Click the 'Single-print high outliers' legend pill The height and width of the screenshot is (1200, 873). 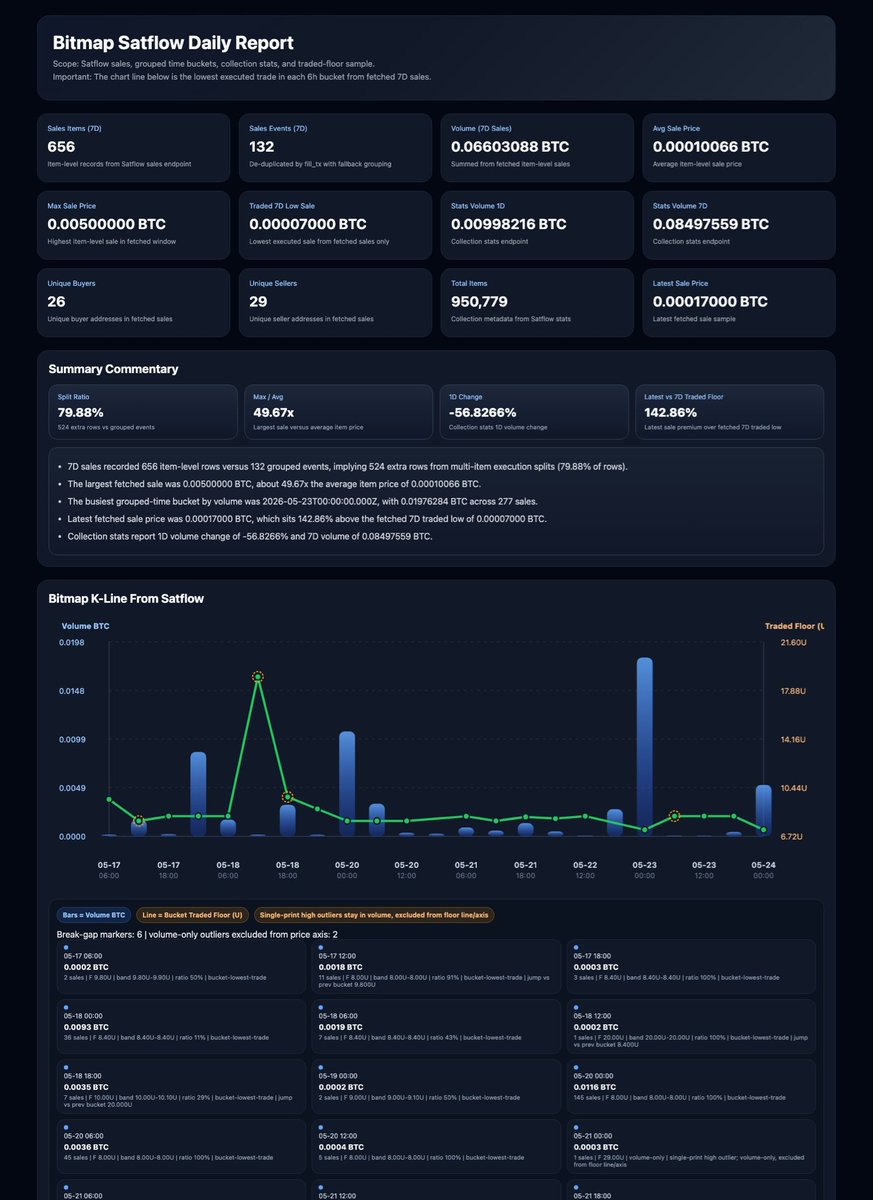pyautogui.click(x=373, y=915)
